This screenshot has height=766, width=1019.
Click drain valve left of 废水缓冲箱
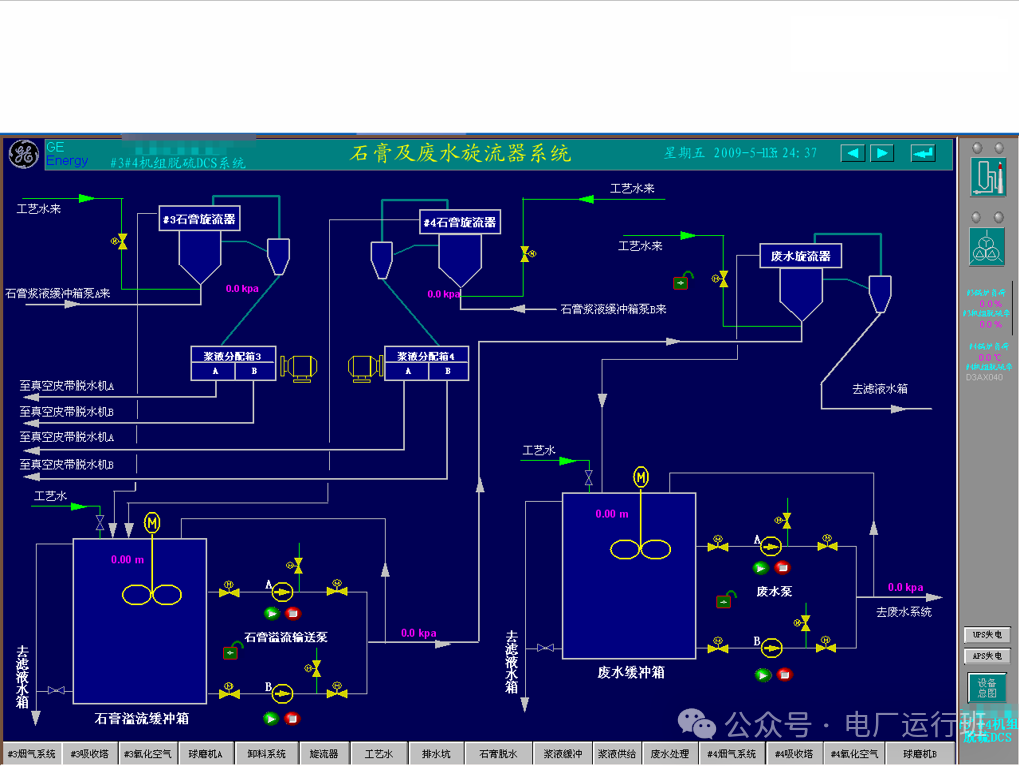point(546,648)
